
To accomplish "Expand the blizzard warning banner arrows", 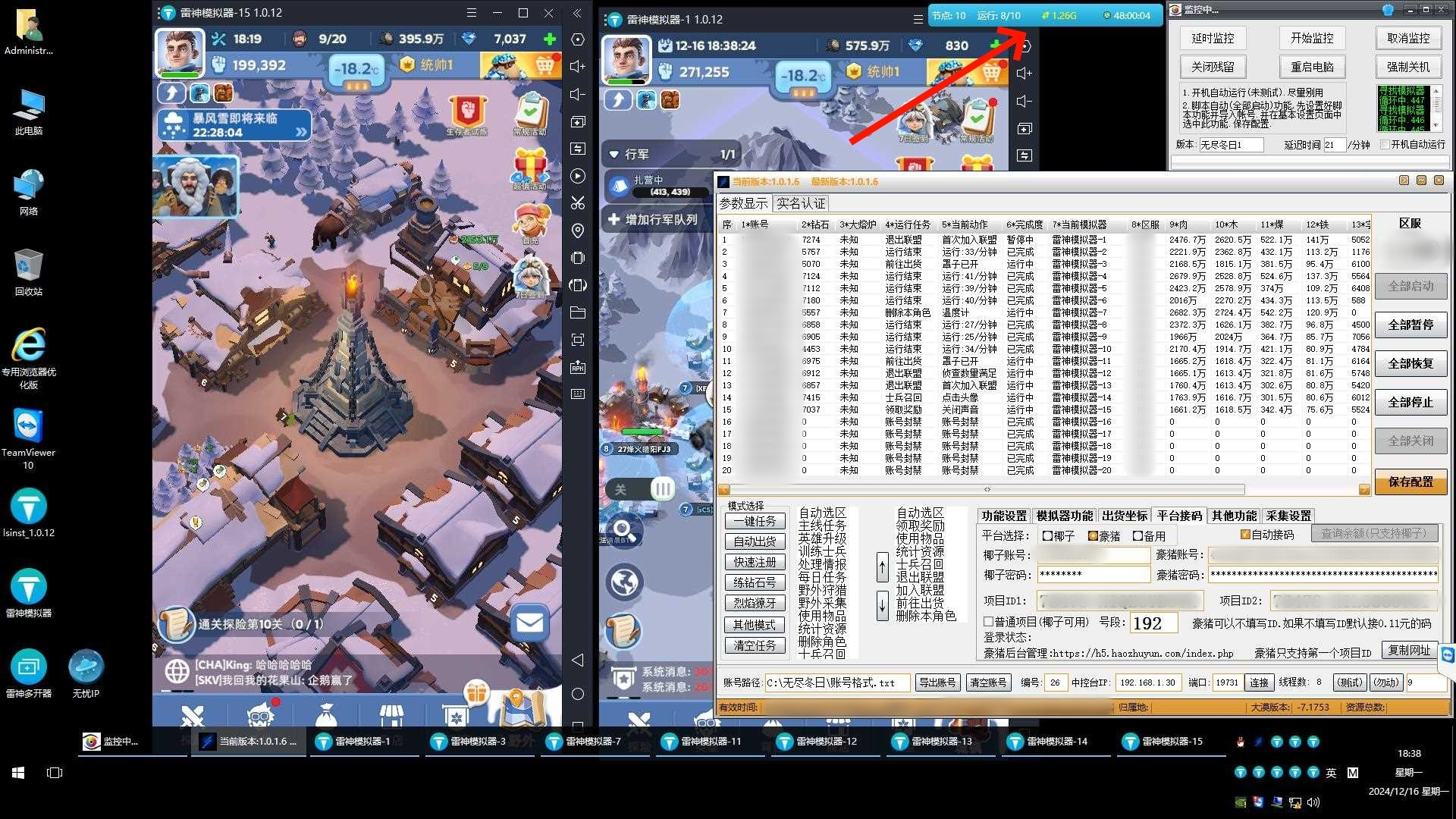I will 301,132.
